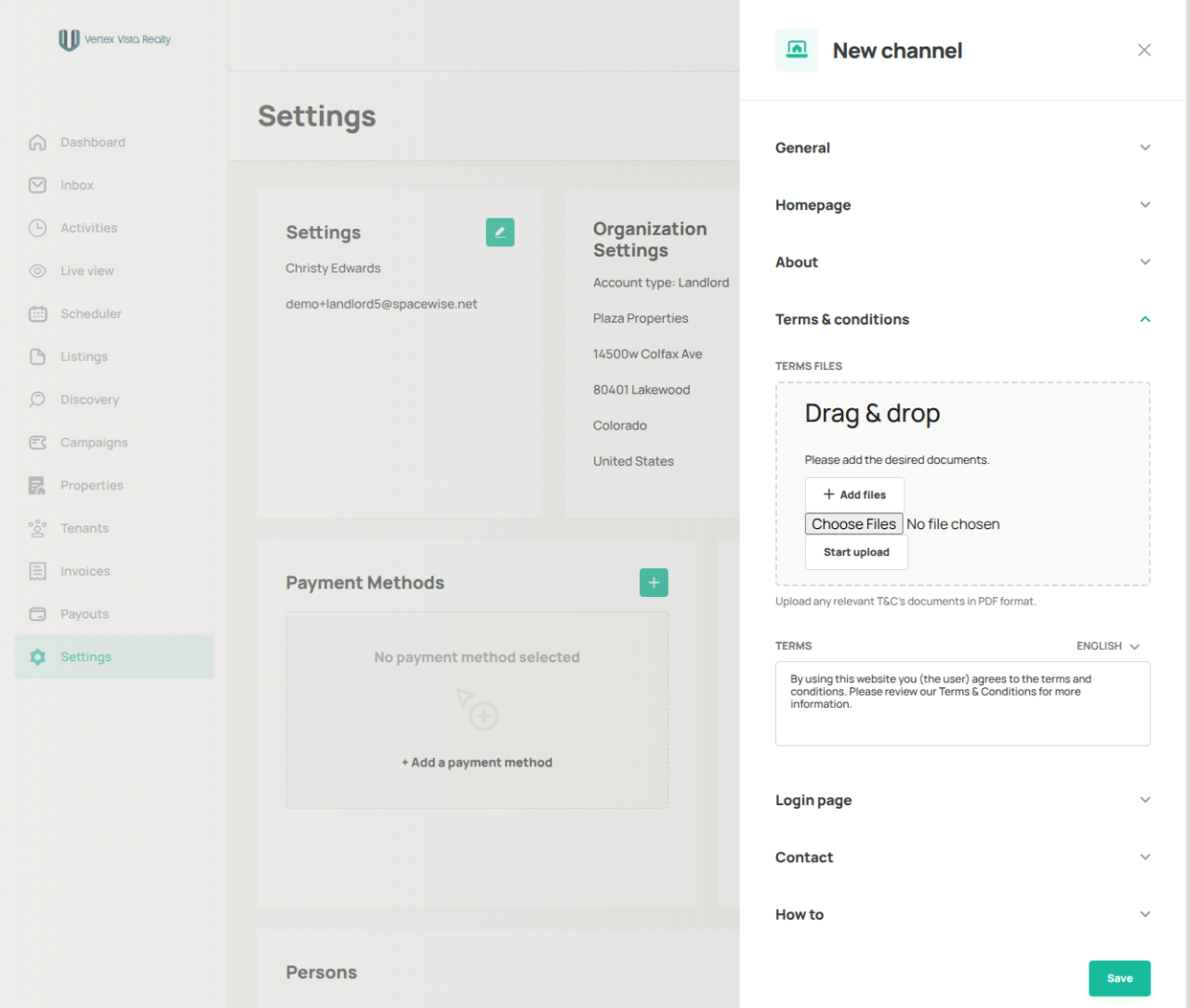
Task: Click the Login page section label
Action: click(813, 800)
